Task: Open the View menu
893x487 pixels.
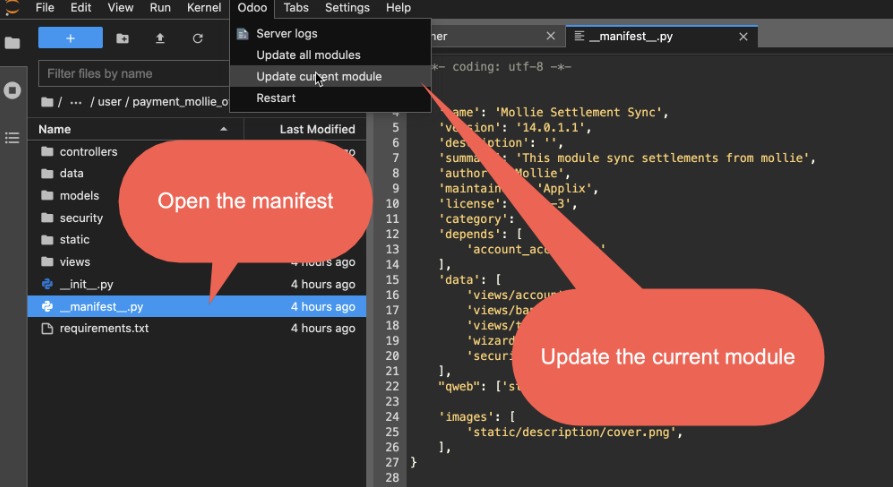Action: pos(120,7)
